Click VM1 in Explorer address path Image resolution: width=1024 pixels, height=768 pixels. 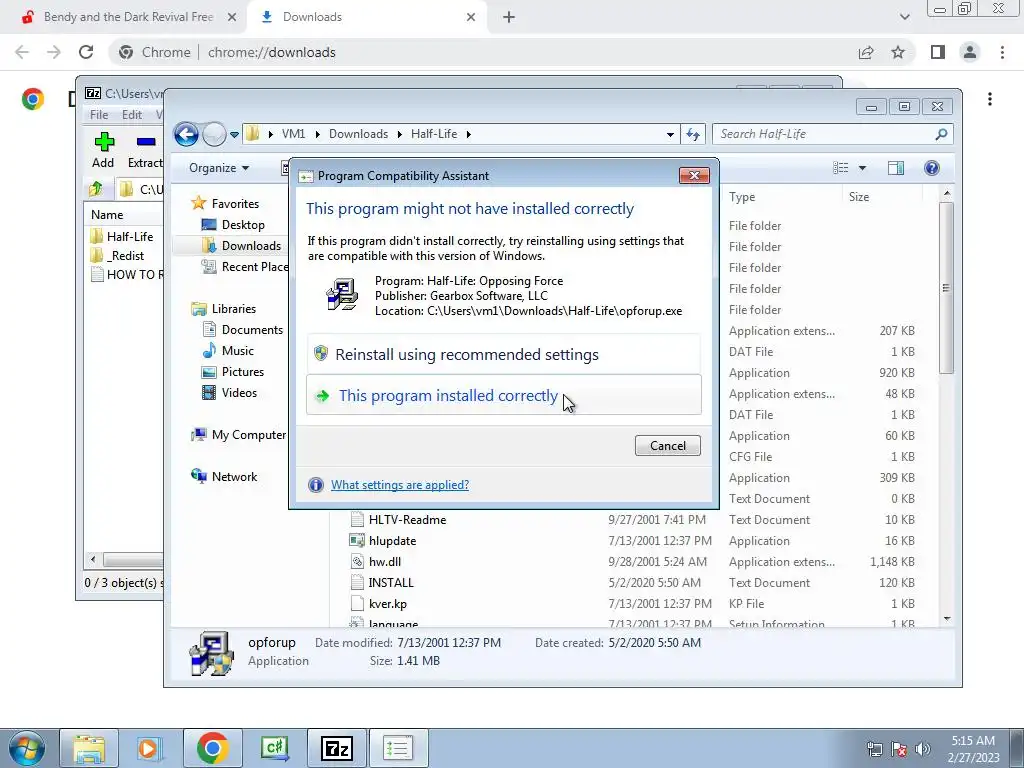tap(293, 134)
